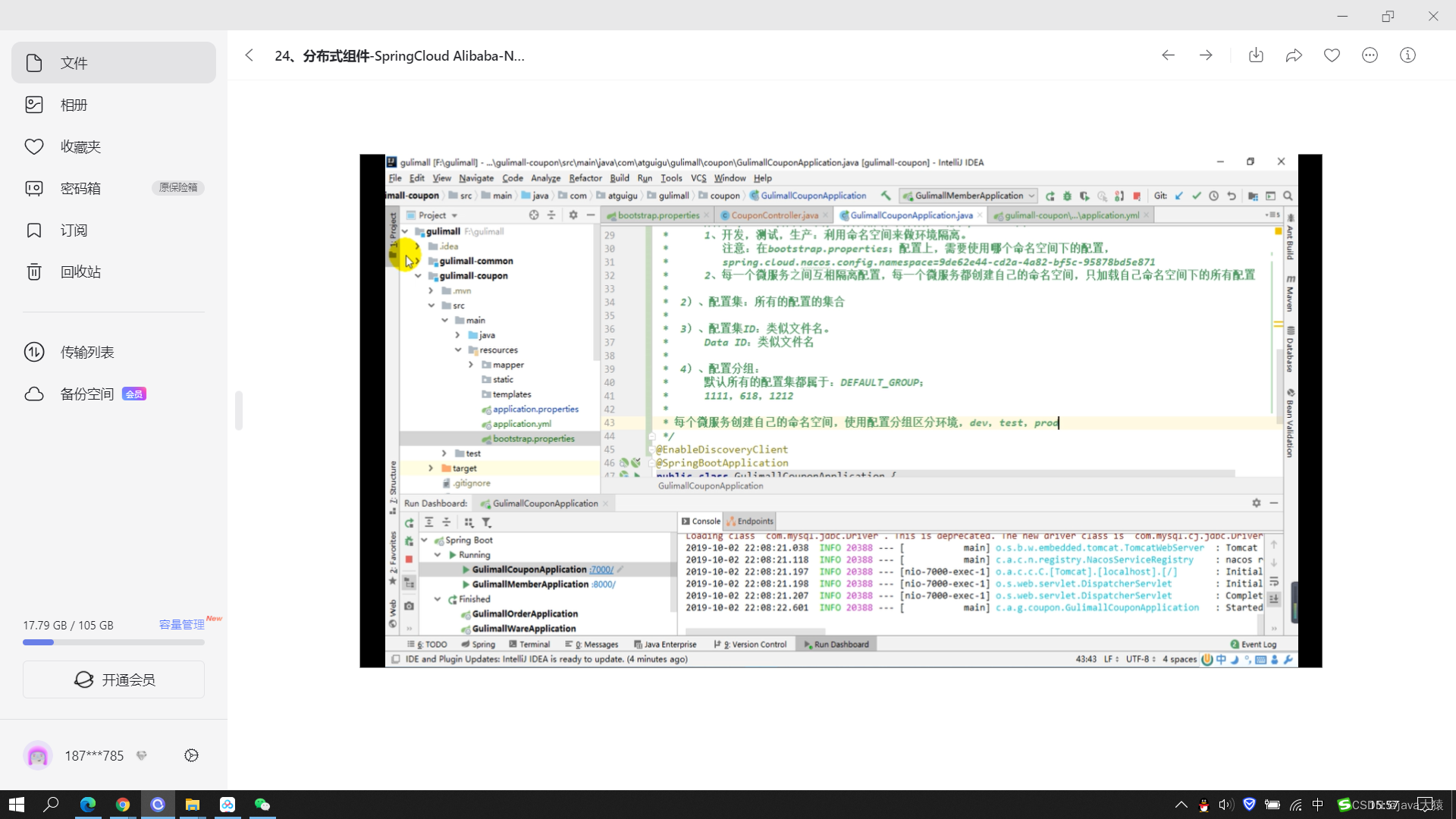Click Terminal tool window tab in preview
The image size is (1456, 819).
pos(529,645)
